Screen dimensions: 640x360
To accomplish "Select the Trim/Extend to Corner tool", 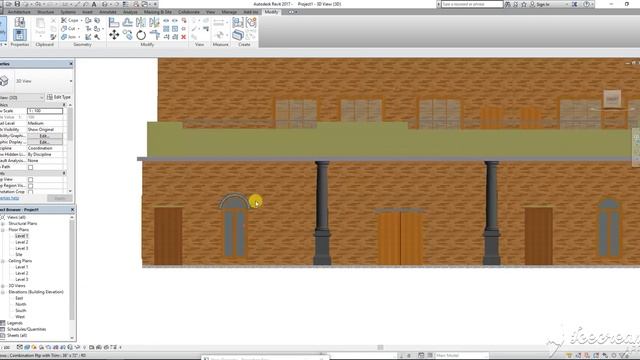I will click(x=154, y=35).
